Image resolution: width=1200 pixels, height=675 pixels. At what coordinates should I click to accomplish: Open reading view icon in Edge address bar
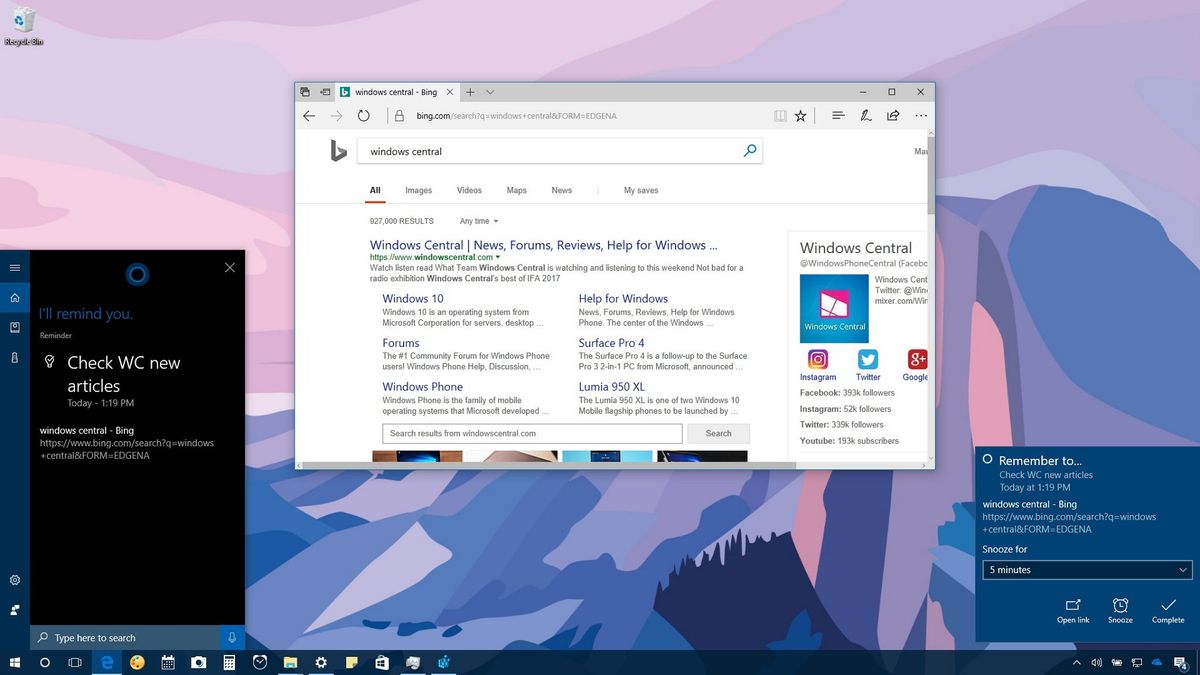coord(780,116)
